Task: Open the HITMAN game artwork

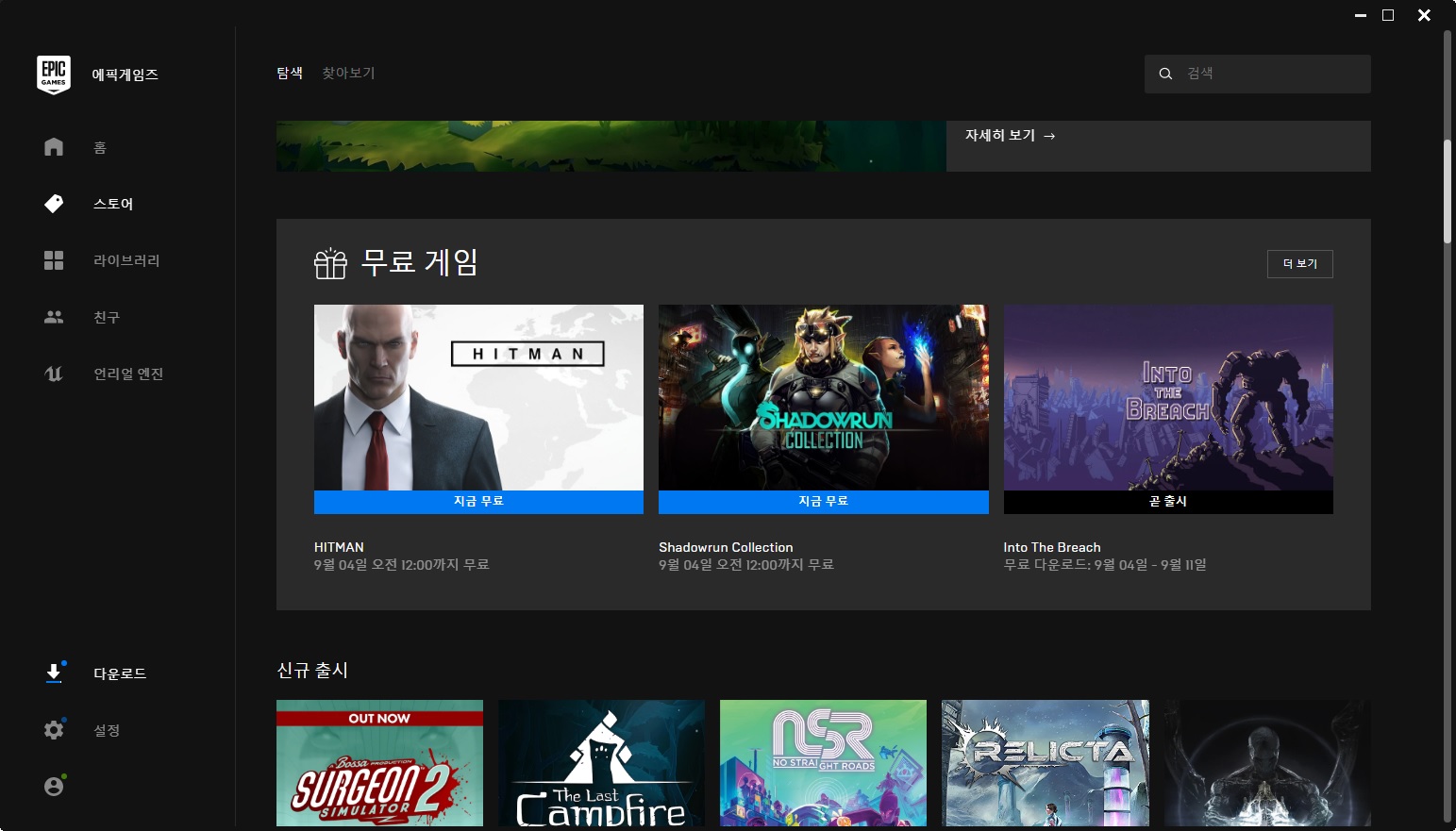Action: tap(478, 397)
